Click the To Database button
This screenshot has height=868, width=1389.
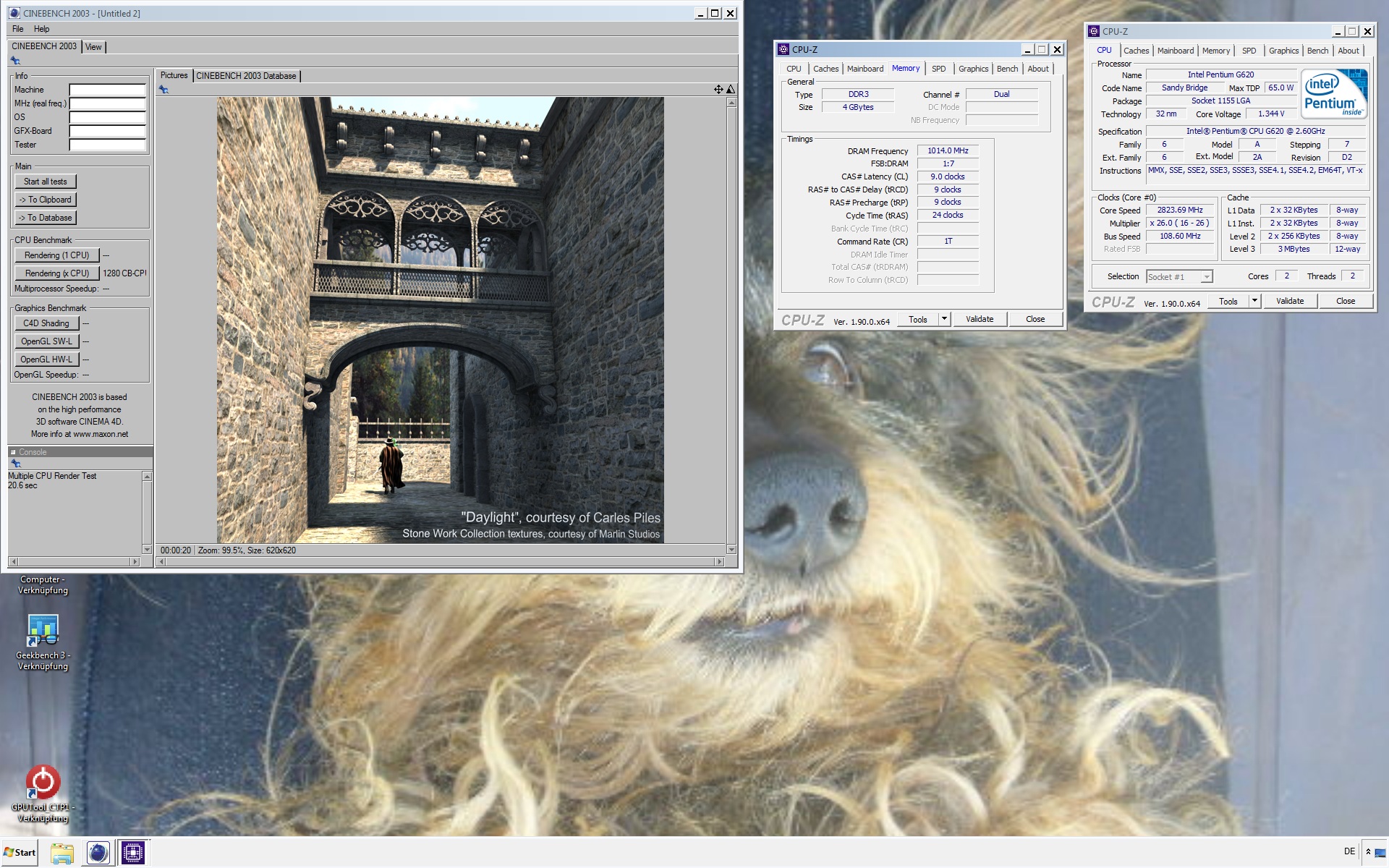46,218
